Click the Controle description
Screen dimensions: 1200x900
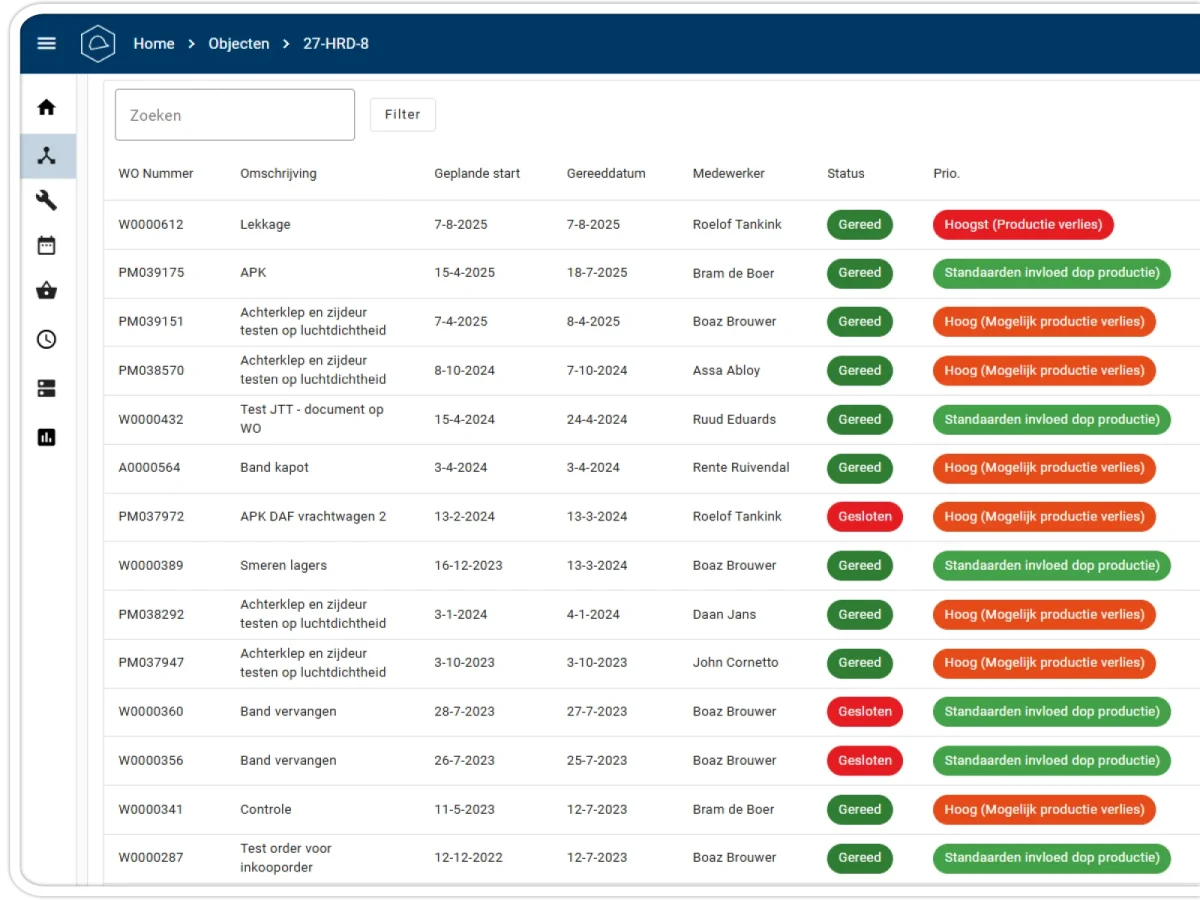(x=266, y=809)
